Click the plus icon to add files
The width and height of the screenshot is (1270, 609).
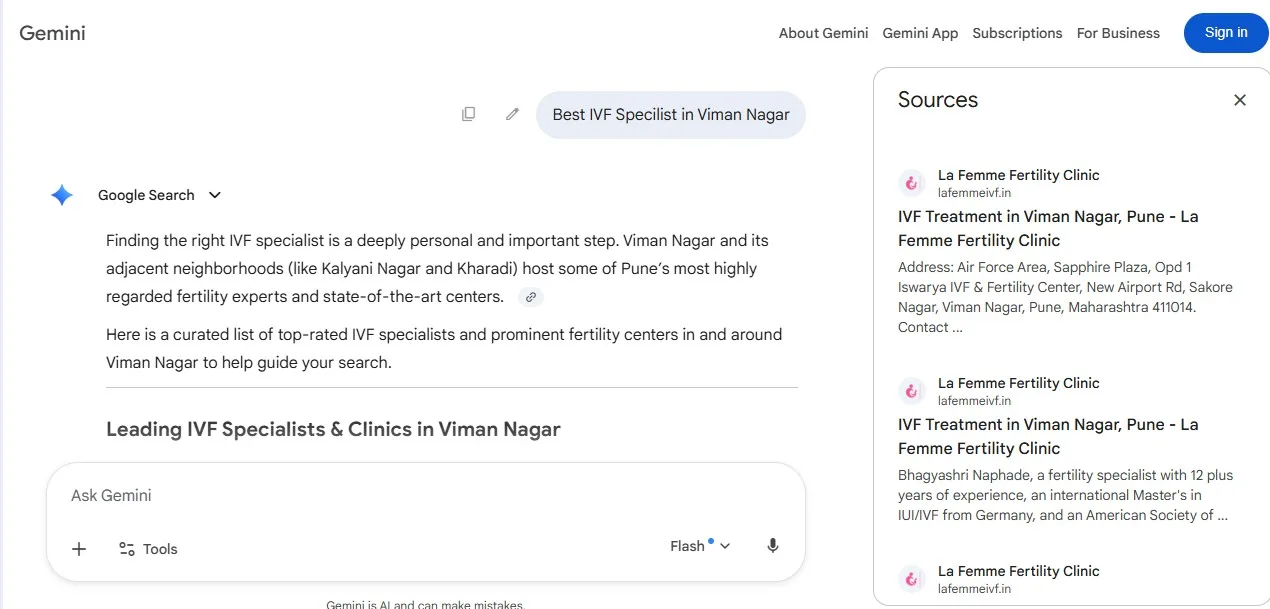[x=79, y=548]
